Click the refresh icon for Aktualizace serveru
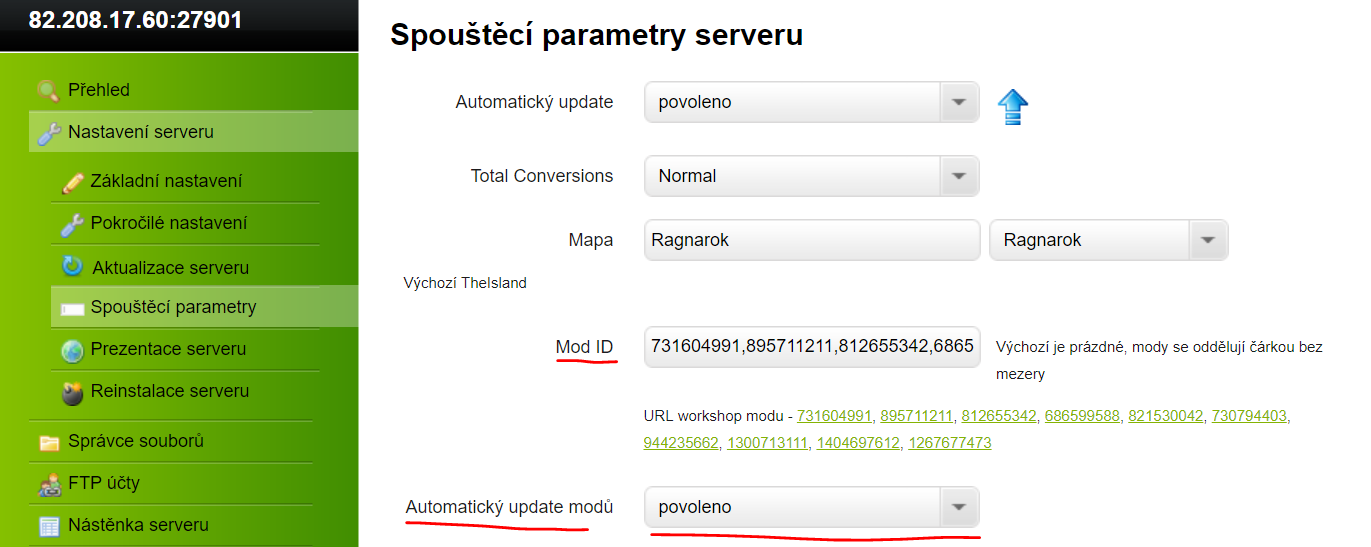 [72, 266]
